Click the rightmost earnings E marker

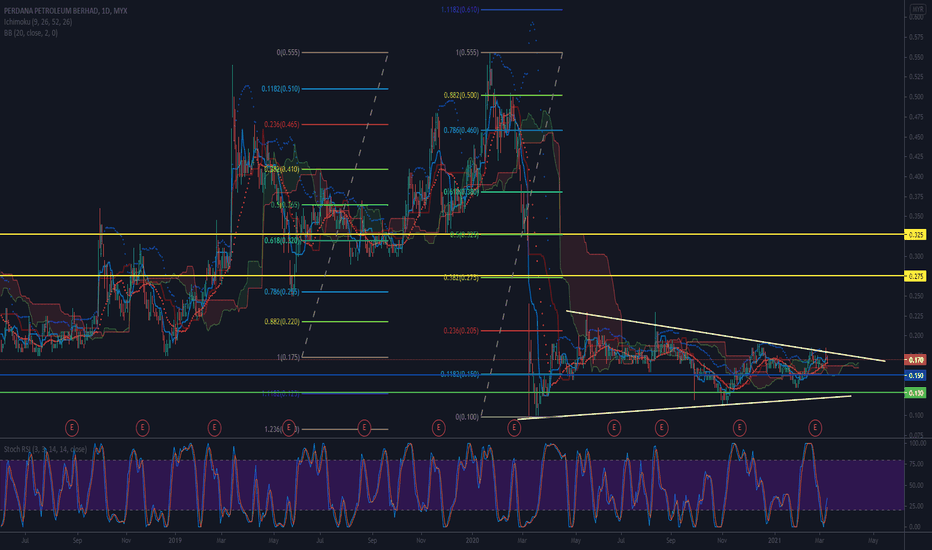(815, 427)
